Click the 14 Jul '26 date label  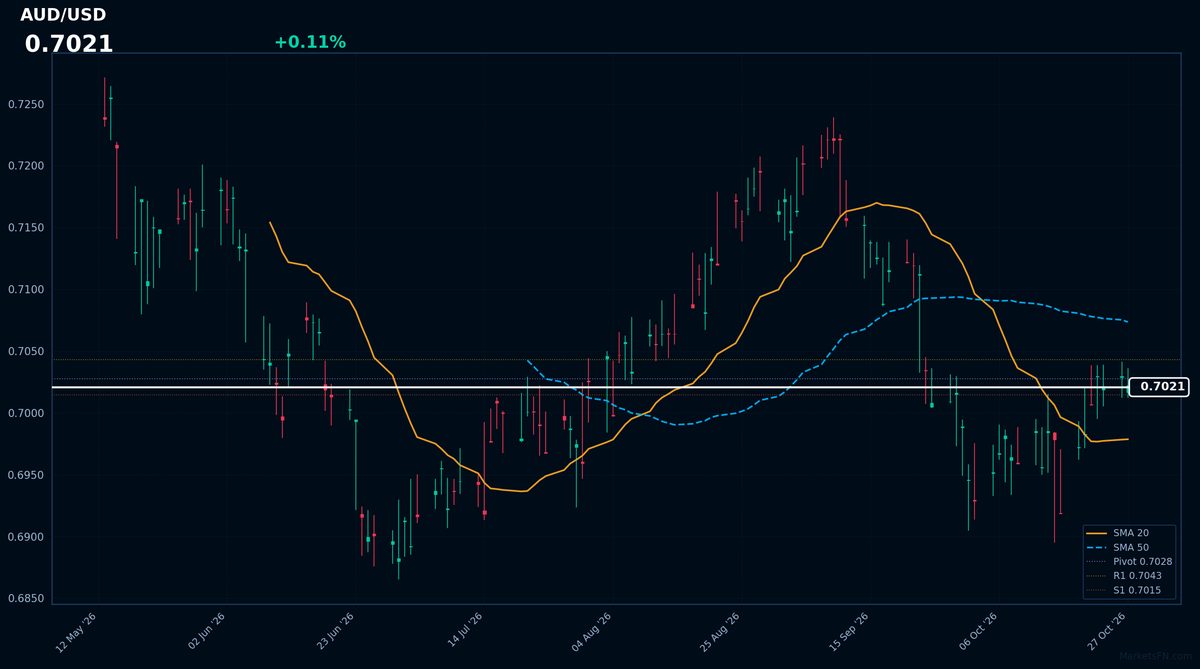tap(464, 632)
